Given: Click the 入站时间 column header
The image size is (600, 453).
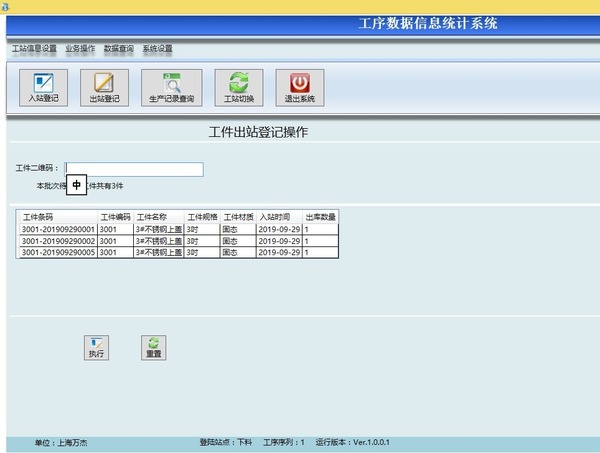Looking at the screenshot, I should pos(279,216).
